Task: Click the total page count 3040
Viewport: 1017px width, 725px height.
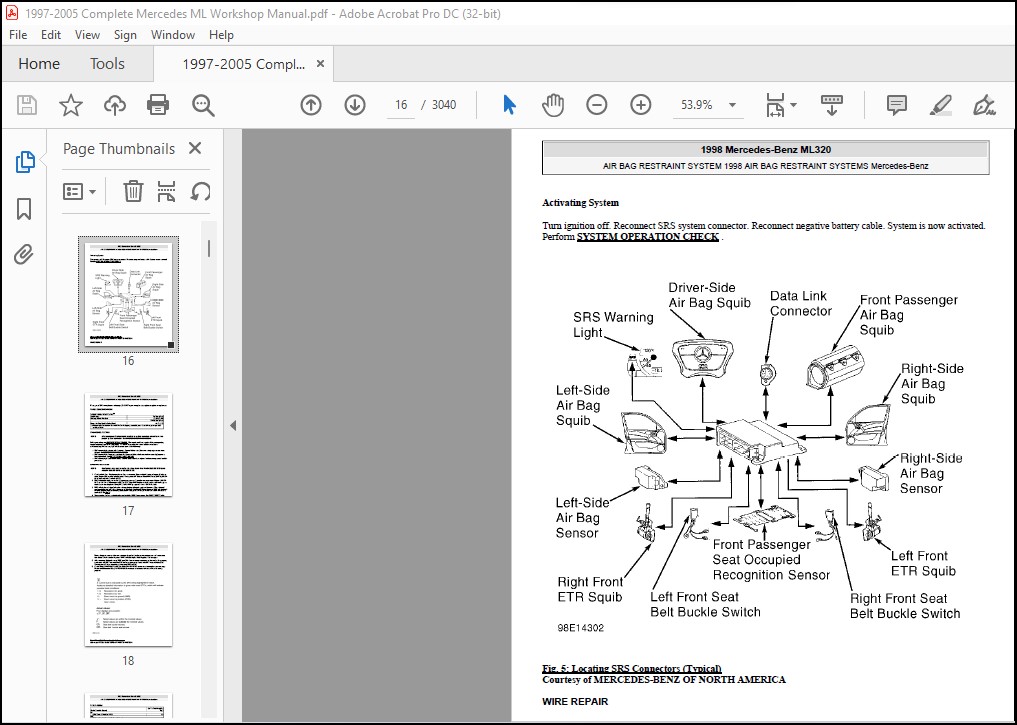Action: pyautogui.click(x=444, y=105)
